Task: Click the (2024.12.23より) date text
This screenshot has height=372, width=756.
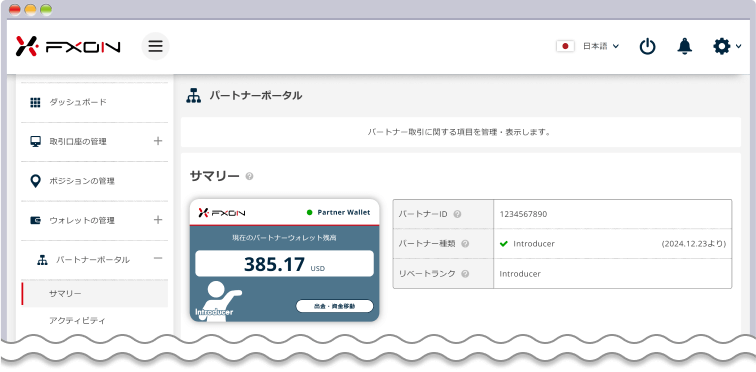Action: [694, 244]
